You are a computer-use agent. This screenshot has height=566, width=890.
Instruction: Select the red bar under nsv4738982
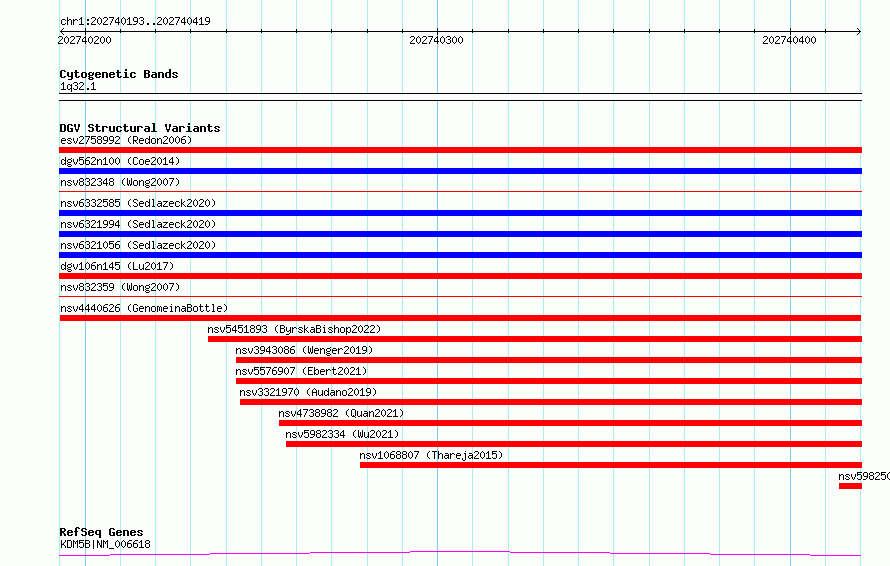570,423
